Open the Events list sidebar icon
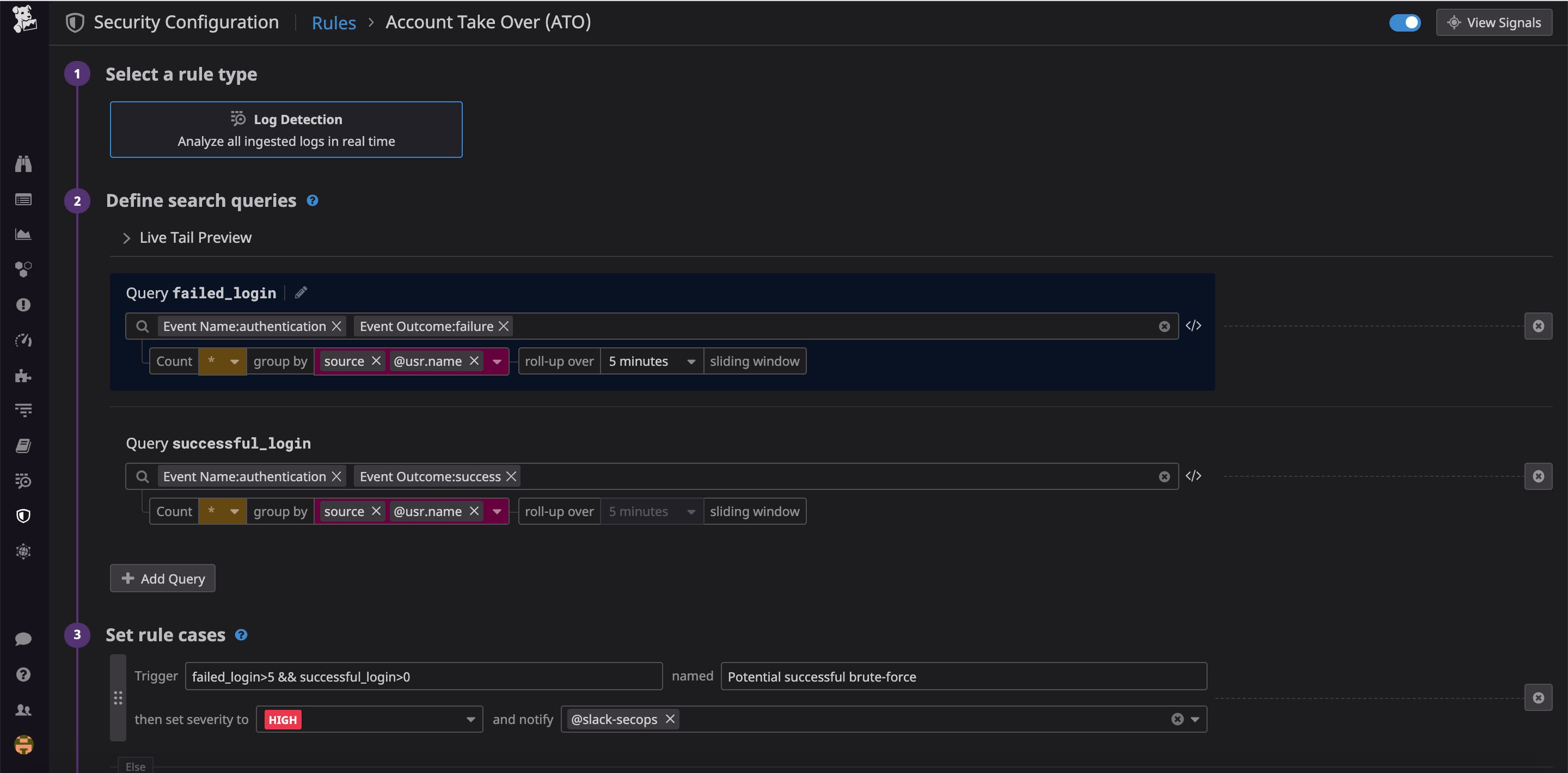The image size is (1568, 773). [23, 199]
